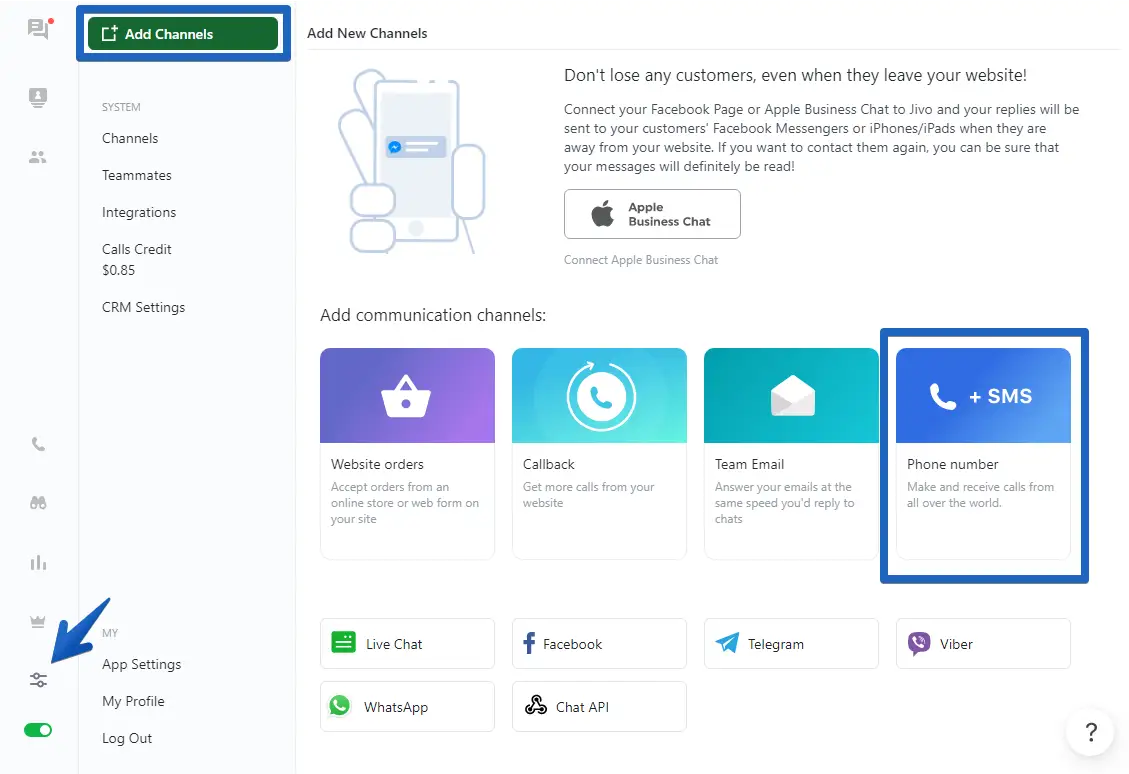This screenshot has height=774, width=1129.
Task: Toggle the online status switch
Action: [37, 730]
